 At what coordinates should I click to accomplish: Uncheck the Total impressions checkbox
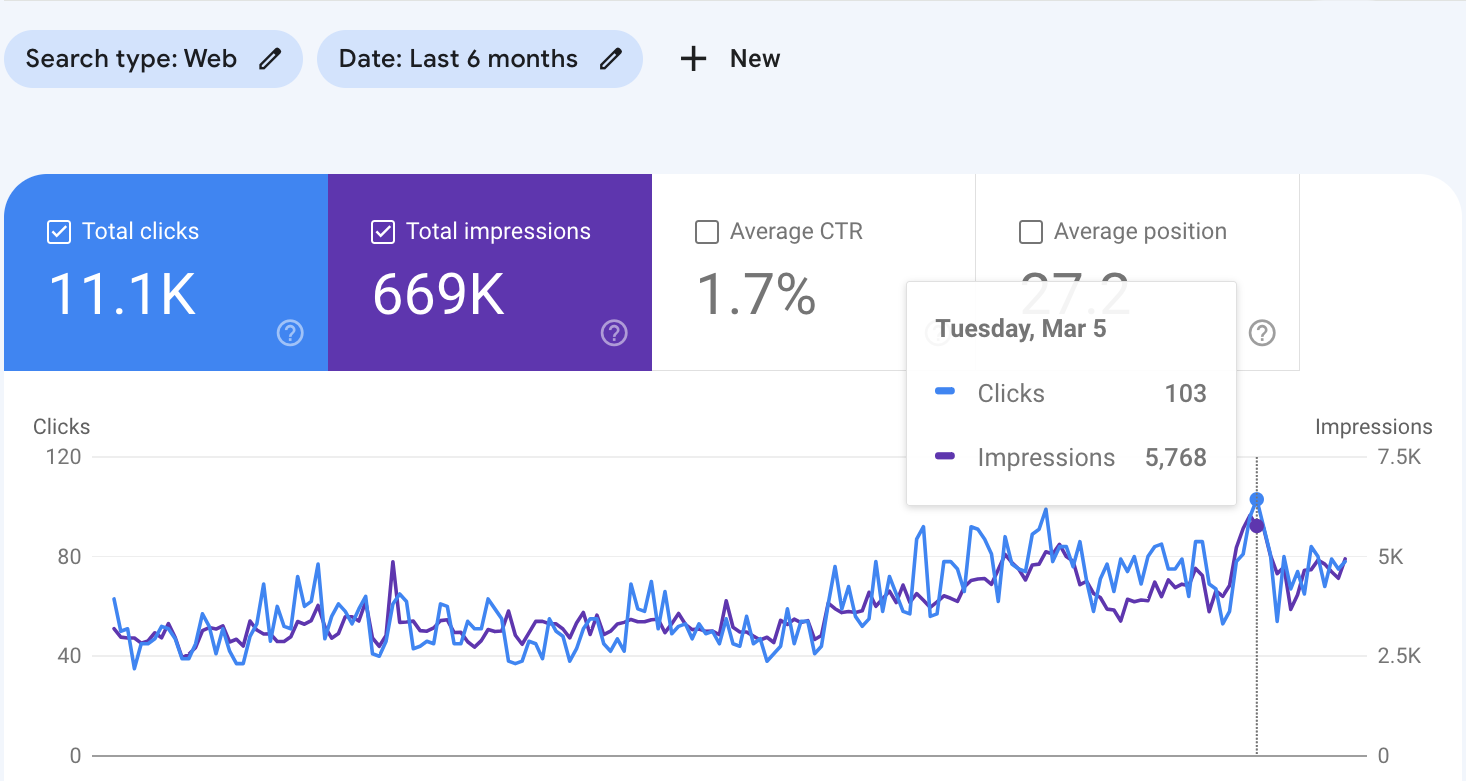click(x=383, y=232)
